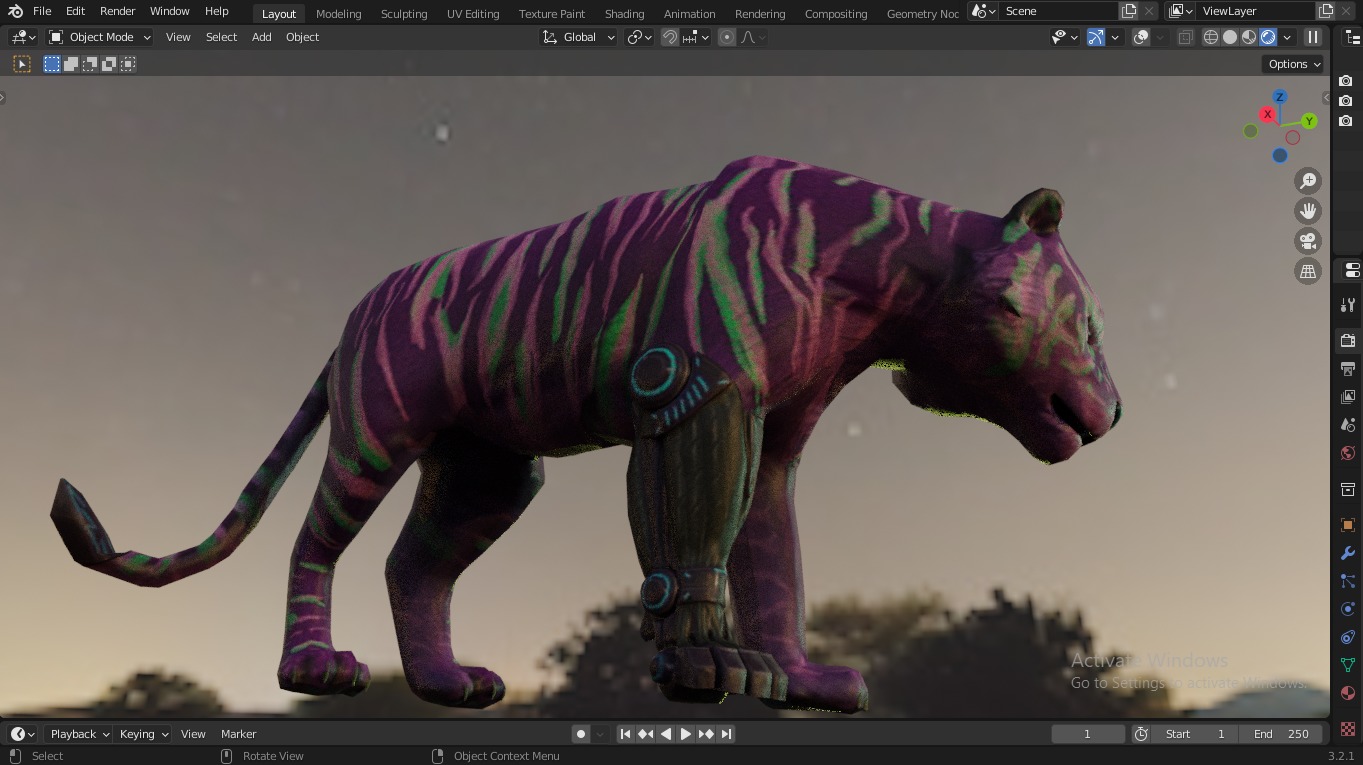Toggle the show overlays button

click(1141, 37)
